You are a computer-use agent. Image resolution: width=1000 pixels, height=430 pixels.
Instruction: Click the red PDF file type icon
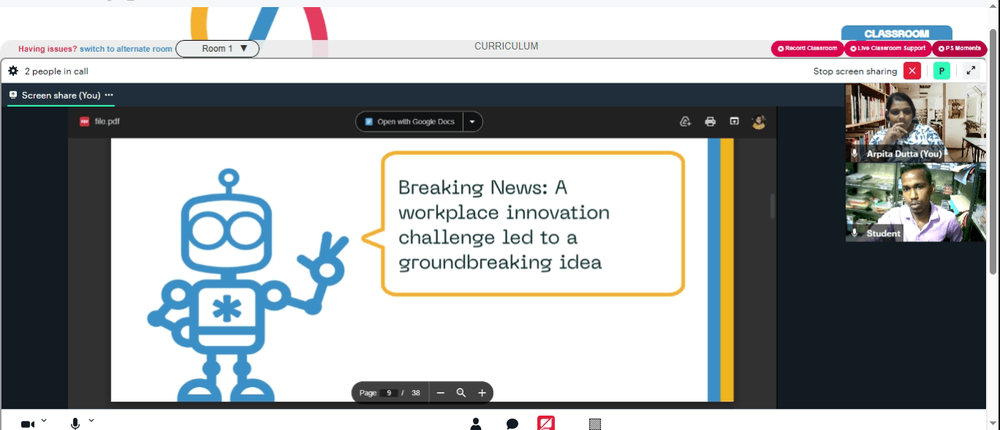click(x=84, y=121)
